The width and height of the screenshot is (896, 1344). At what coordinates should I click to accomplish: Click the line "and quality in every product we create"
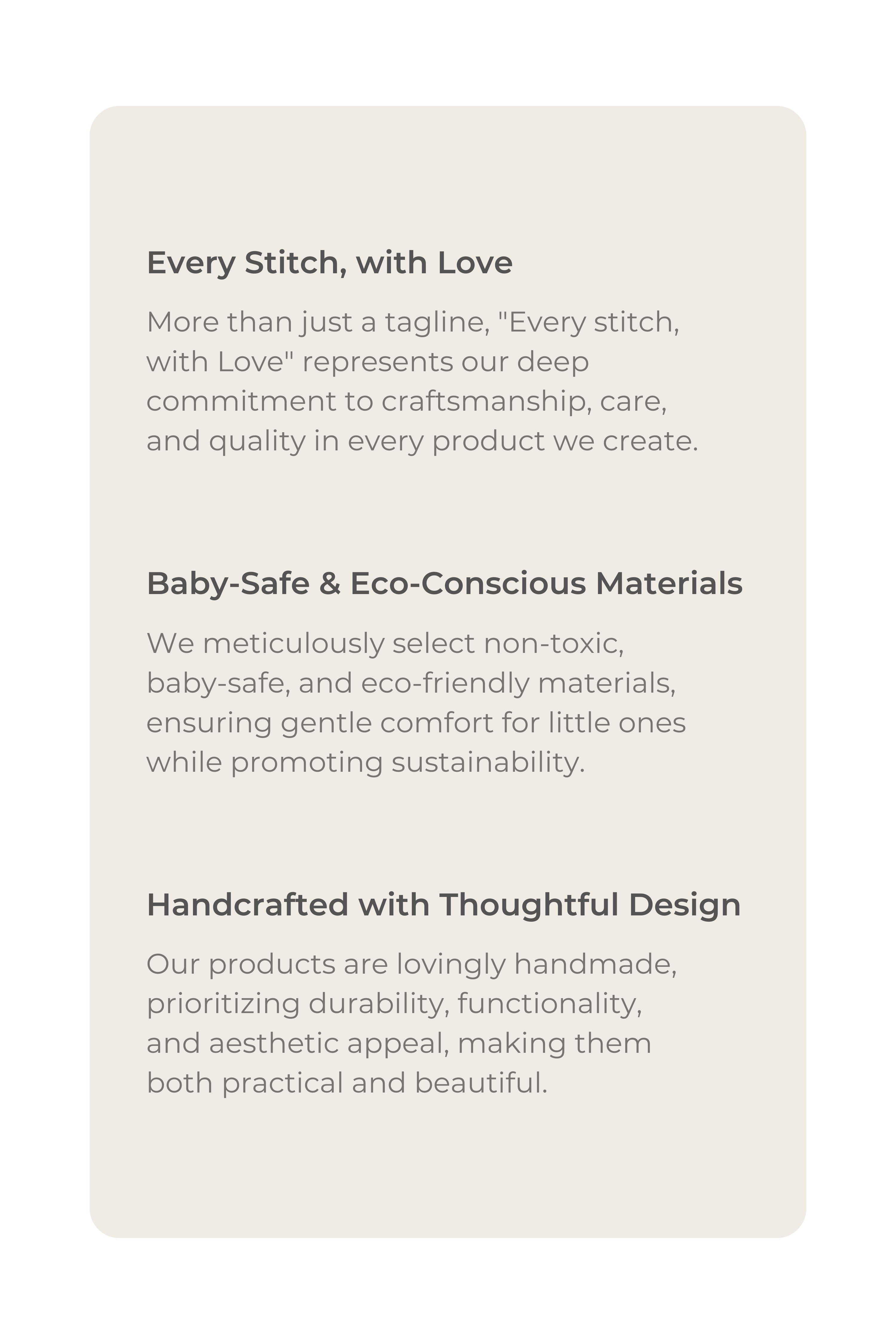tap(422, 442)
